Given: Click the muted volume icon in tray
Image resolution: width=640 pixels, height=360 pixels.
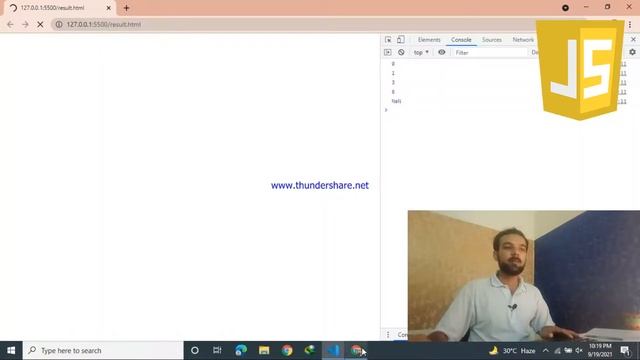Looking at the screenshot, I should pyautogui.click(x=579, y=351).
